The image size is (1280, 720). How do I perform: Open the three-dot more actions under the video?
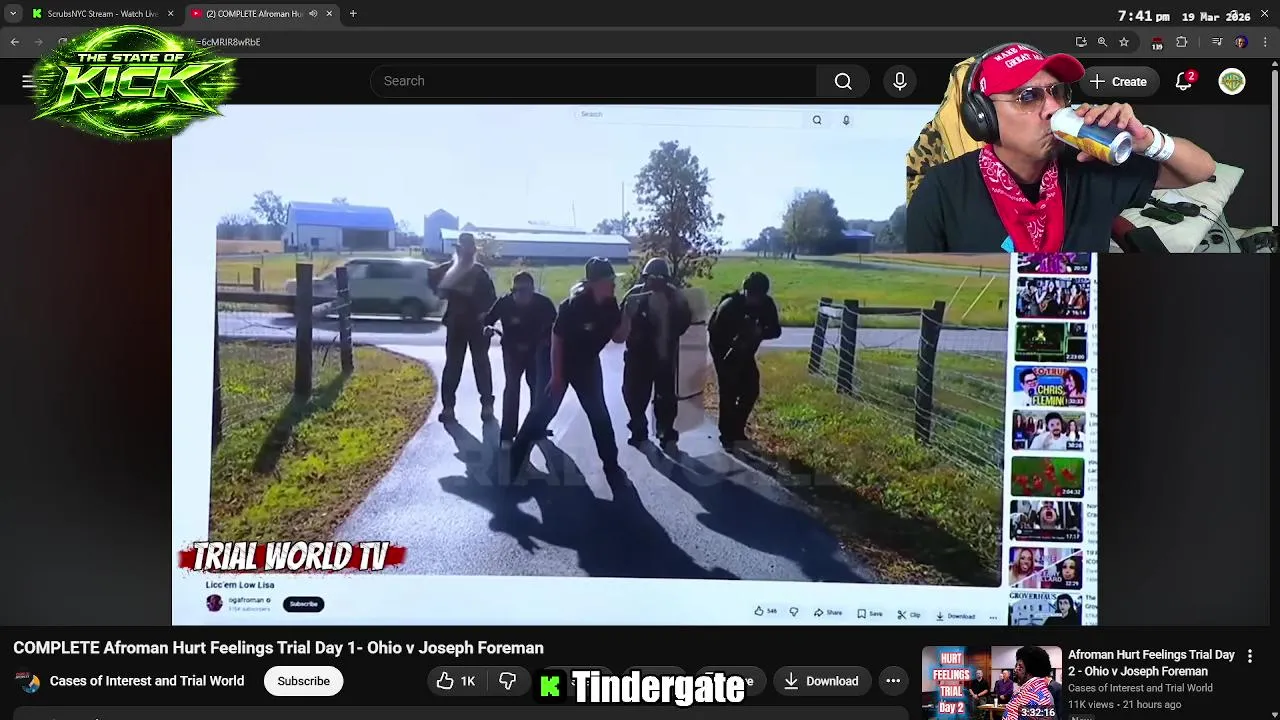pyautogui.click(x=893, y=681)
